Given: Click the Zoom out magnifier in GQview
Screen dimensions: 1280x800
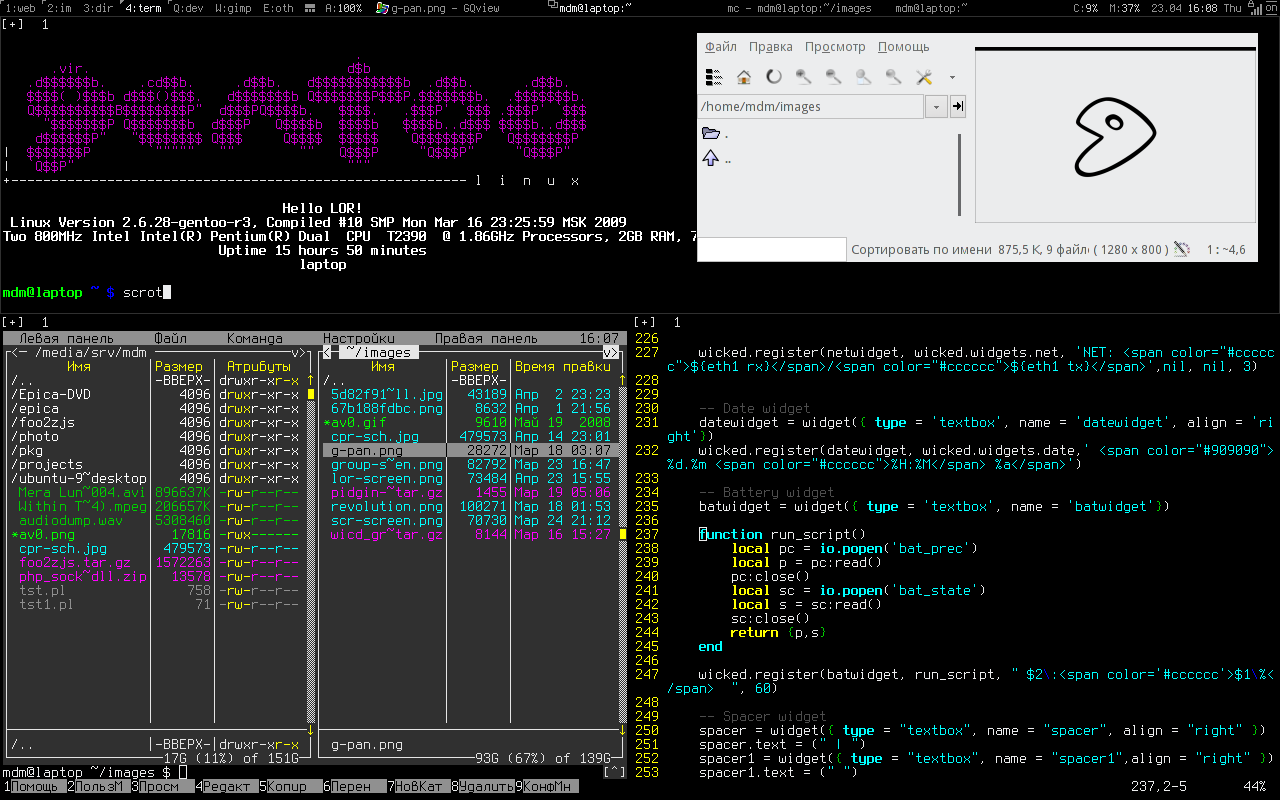Looking at the screenshot, I should coord(833,76).
